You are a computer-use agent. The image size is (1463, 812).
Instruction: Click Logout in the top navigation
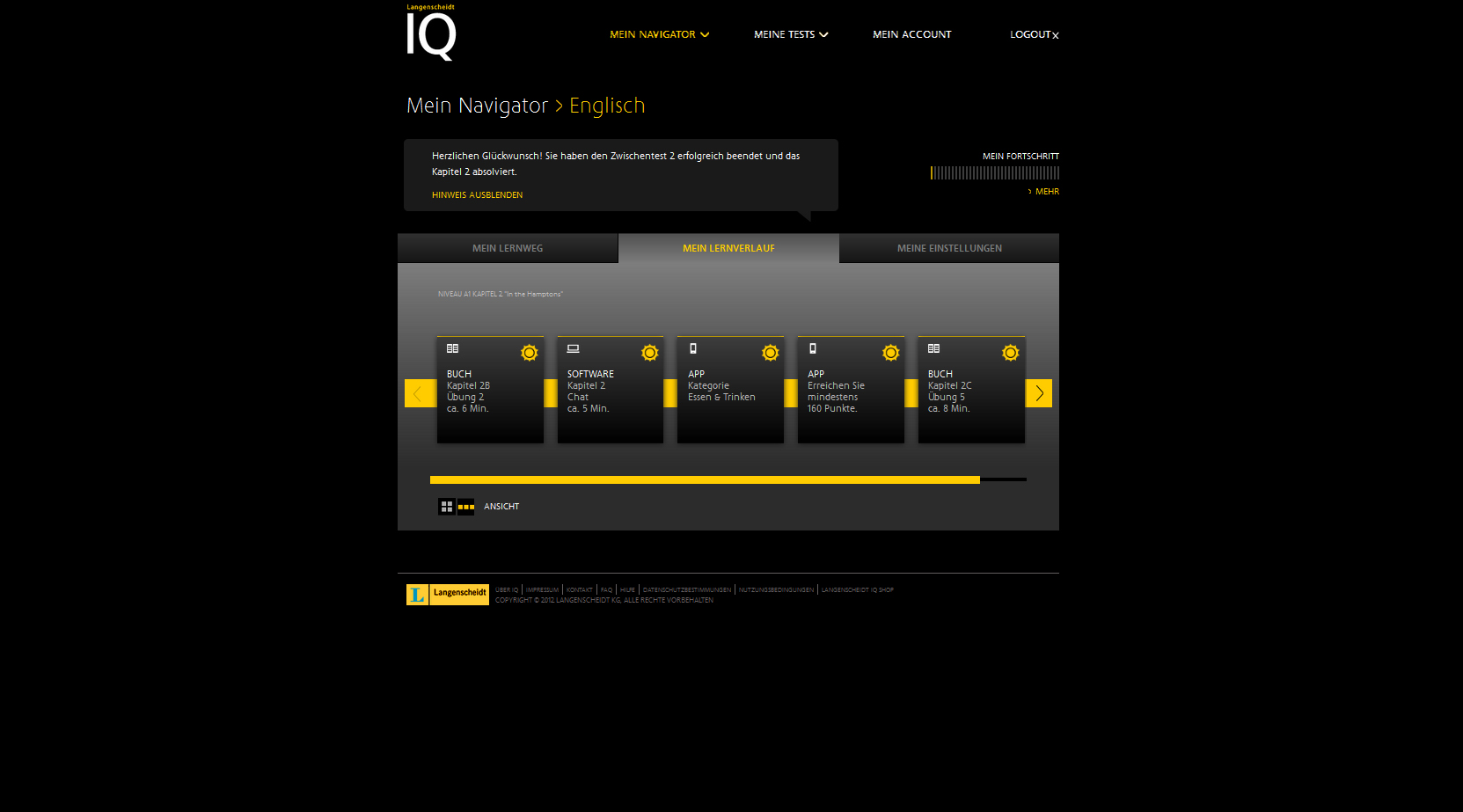[1034, 34]
